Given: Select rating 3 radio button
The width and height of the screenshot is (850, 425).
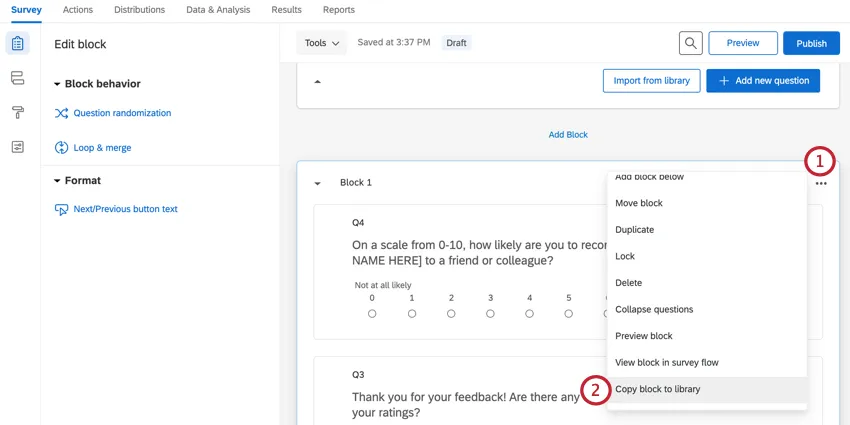Looking at the screenshot, I should coord(490,314).
